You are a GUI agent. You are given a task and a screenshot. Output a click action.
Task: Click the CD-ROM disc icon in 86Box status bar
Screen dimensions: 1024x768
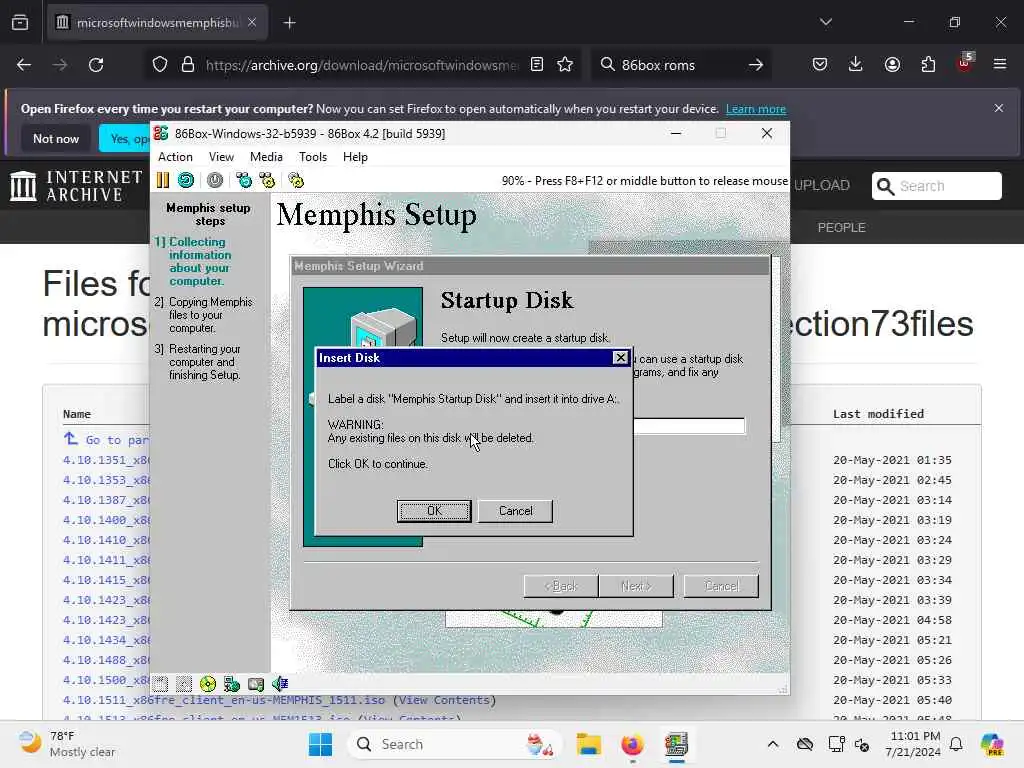208,684
